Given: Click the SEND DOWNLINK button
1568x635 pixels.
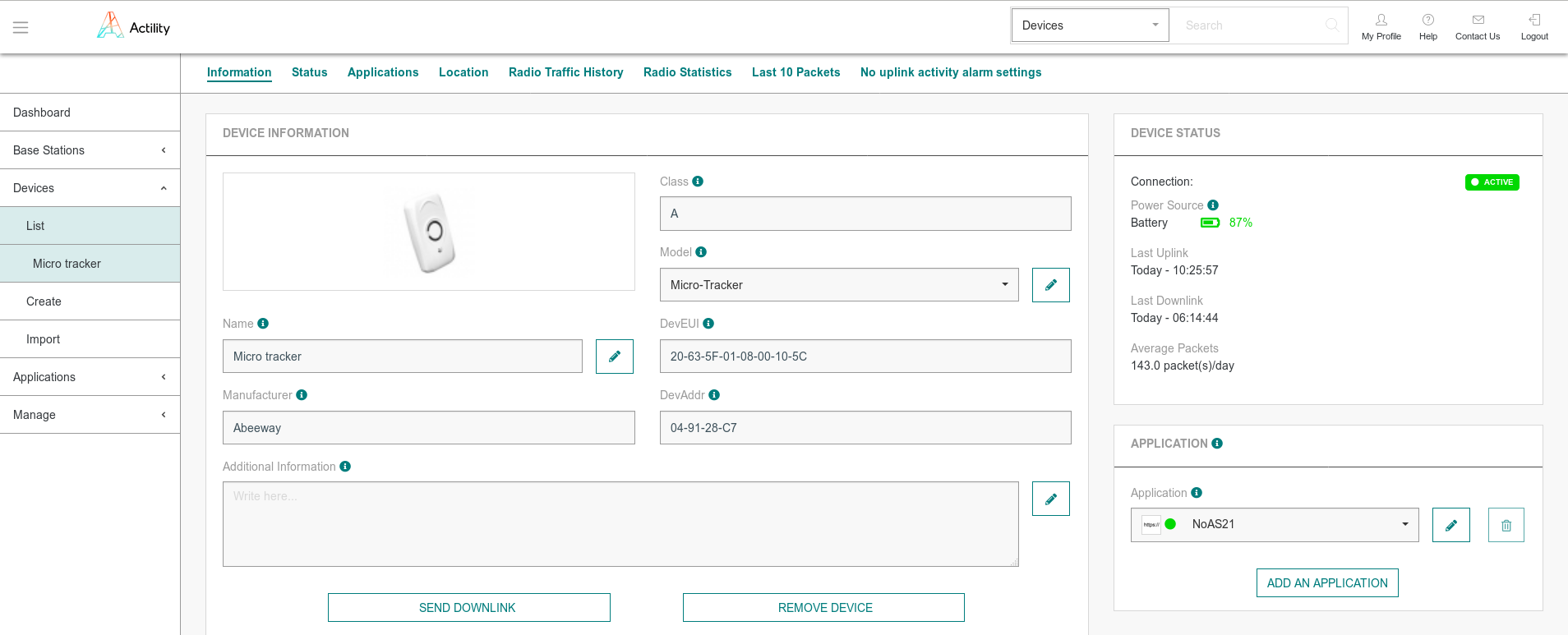Looking at the screenshot, I should click(468, 608).
